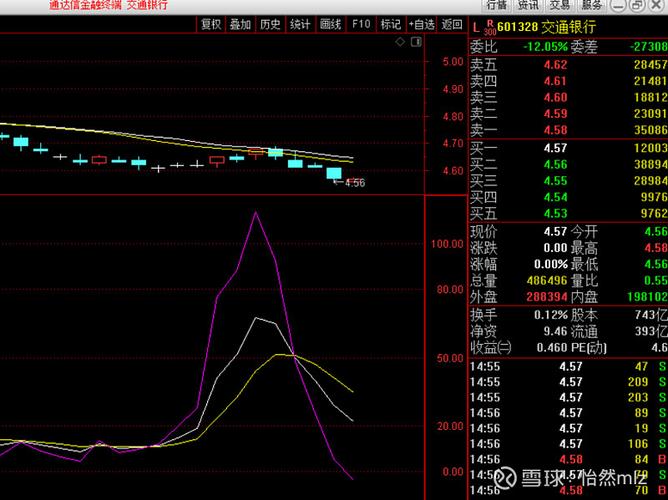Click the R 300 index marker
Viewport: 668px width, 500px height.
tap(490, 27)
